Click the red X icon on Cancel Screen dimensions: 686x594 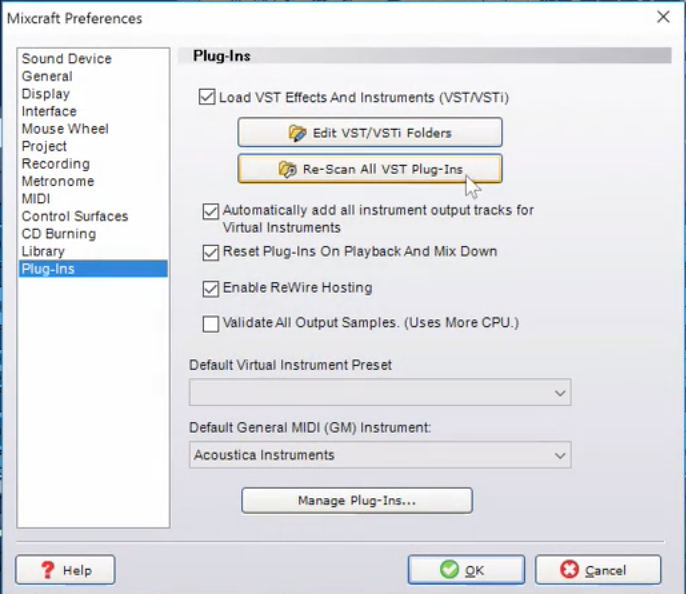(569, 570)
